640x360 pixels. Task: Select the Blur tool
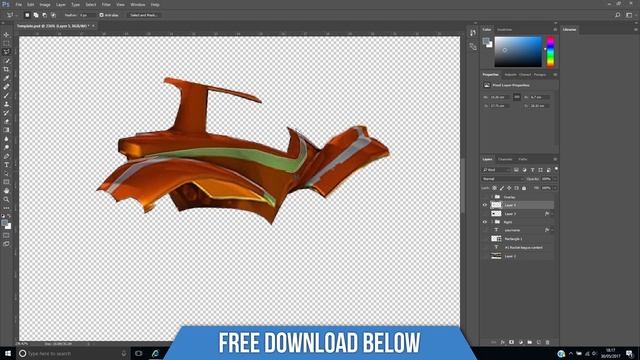[7, 139]
